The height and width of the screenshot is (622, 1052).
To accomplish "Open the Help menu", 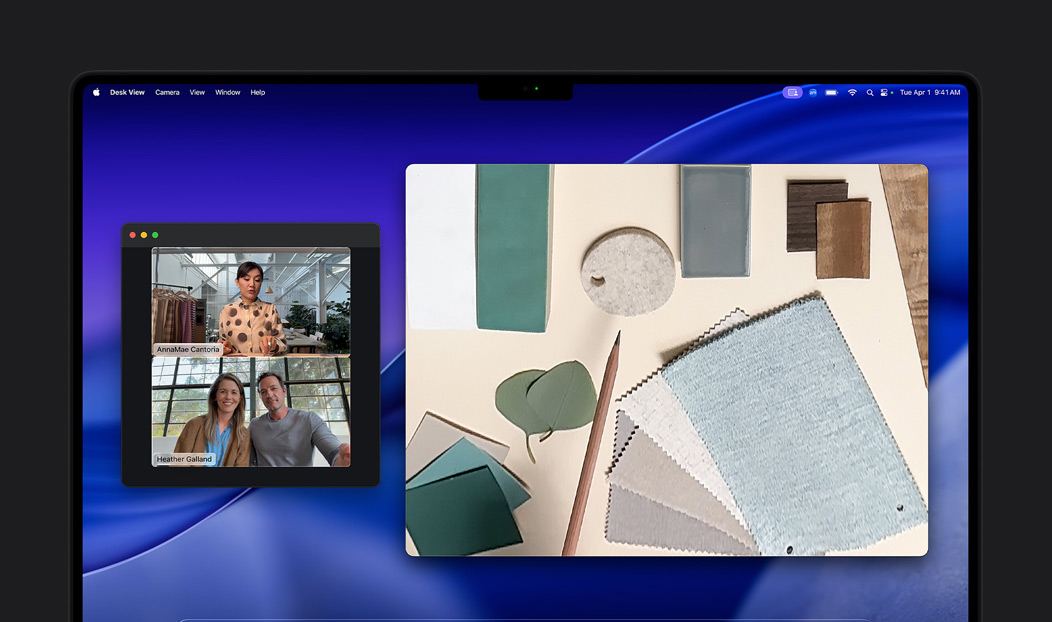I will 257,92.
